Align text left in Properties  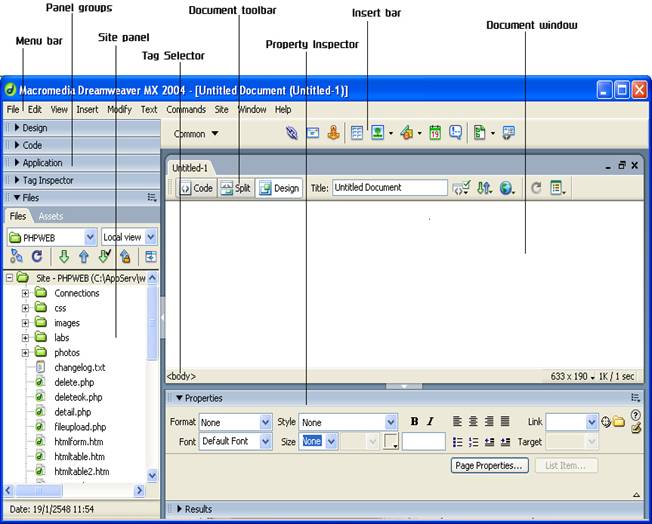click(457, 421)
